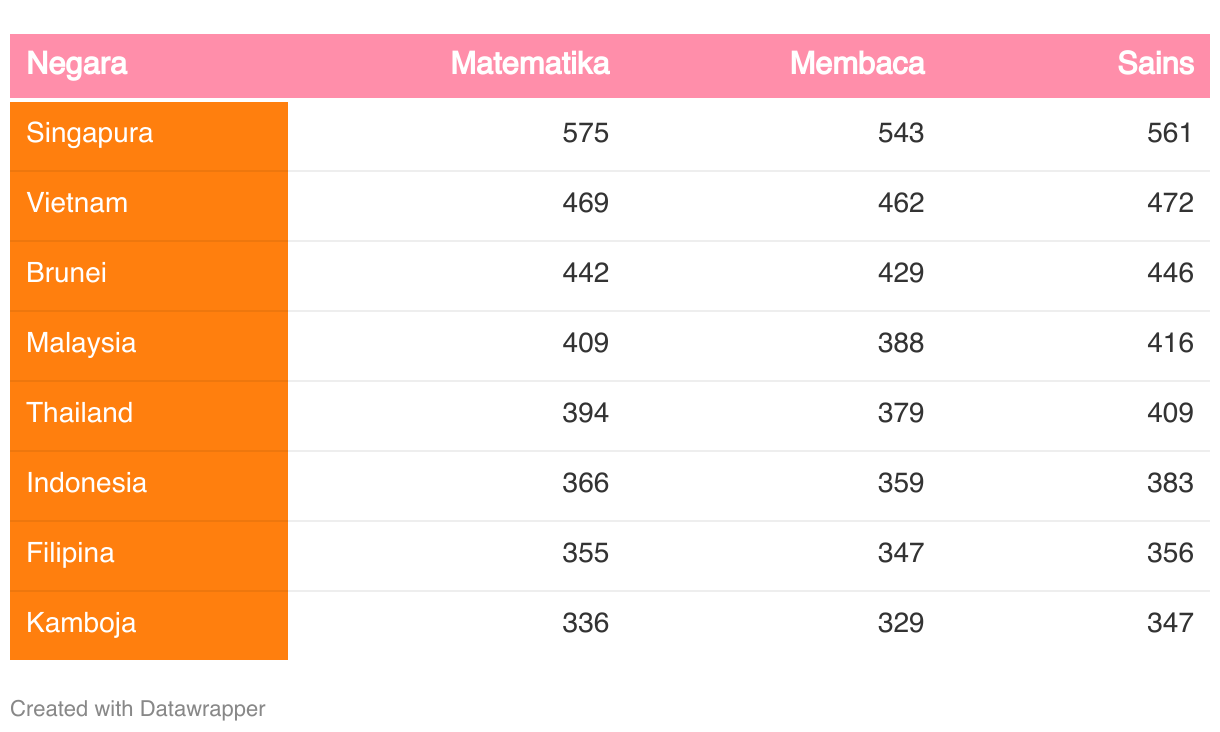Viewport: 1220px width, 732px height.
Task: Select the Malaysia row label
Action: coord(81,343)
